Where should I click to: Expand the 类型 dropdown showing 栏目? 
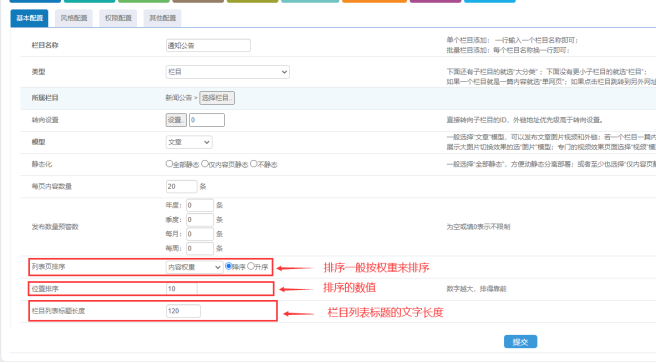[228, 72]
